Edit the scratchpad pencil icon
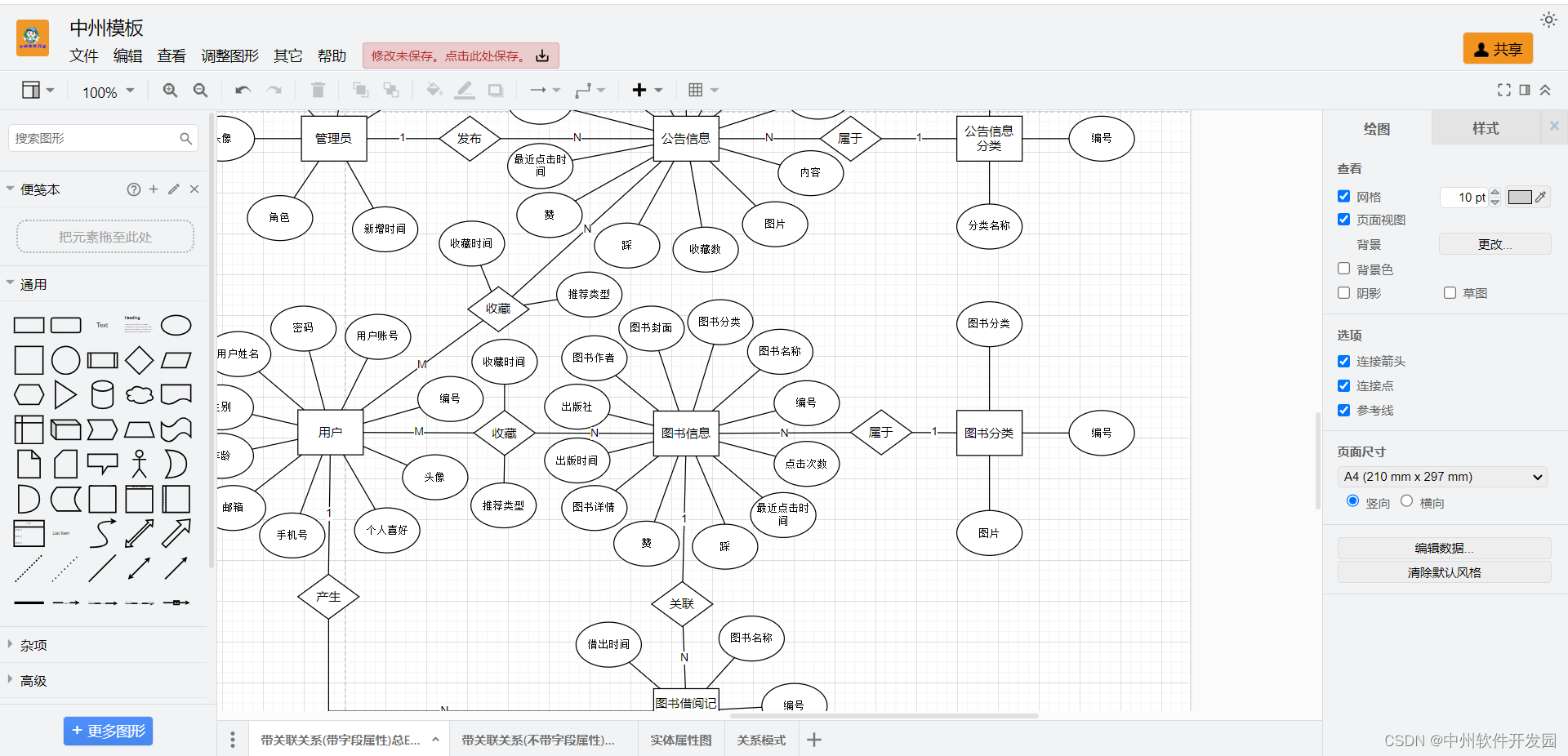The width and height of the screenshot is (1568, 756). click(x=174, y=189)
